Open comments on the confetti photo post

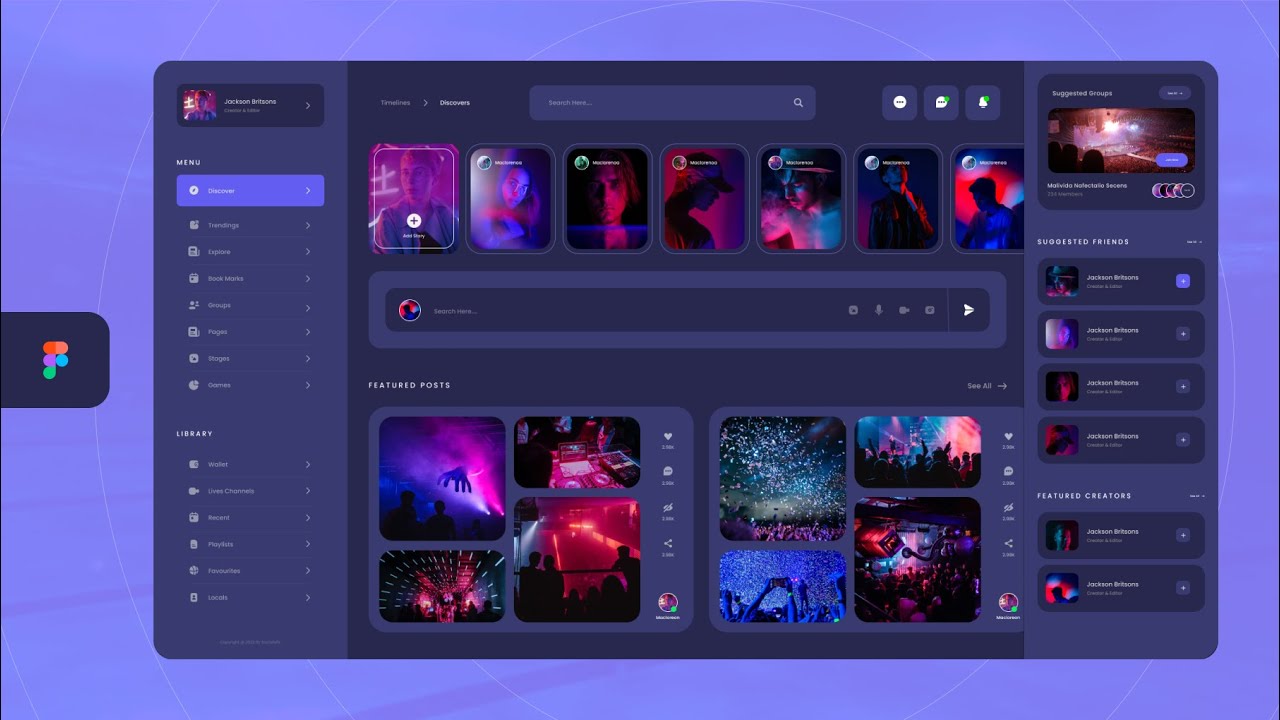pos(1008,471)
